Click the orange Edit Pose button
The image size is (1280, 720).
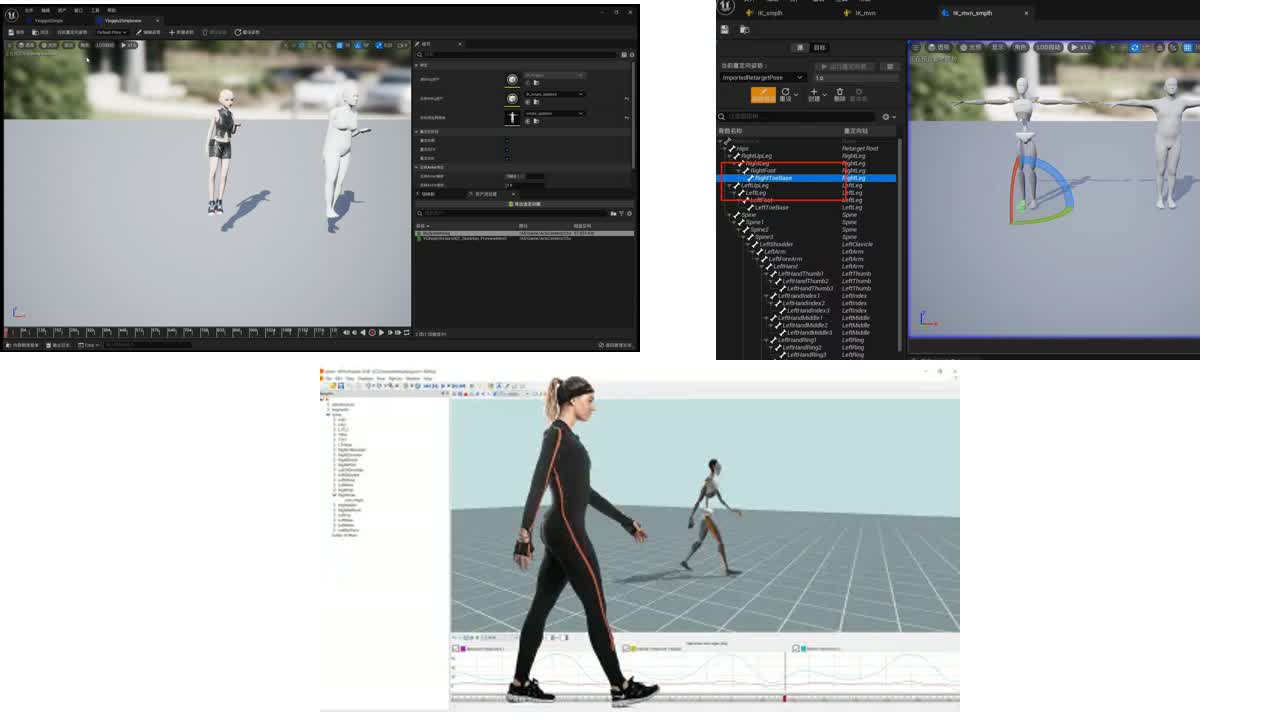click(763, 95)
